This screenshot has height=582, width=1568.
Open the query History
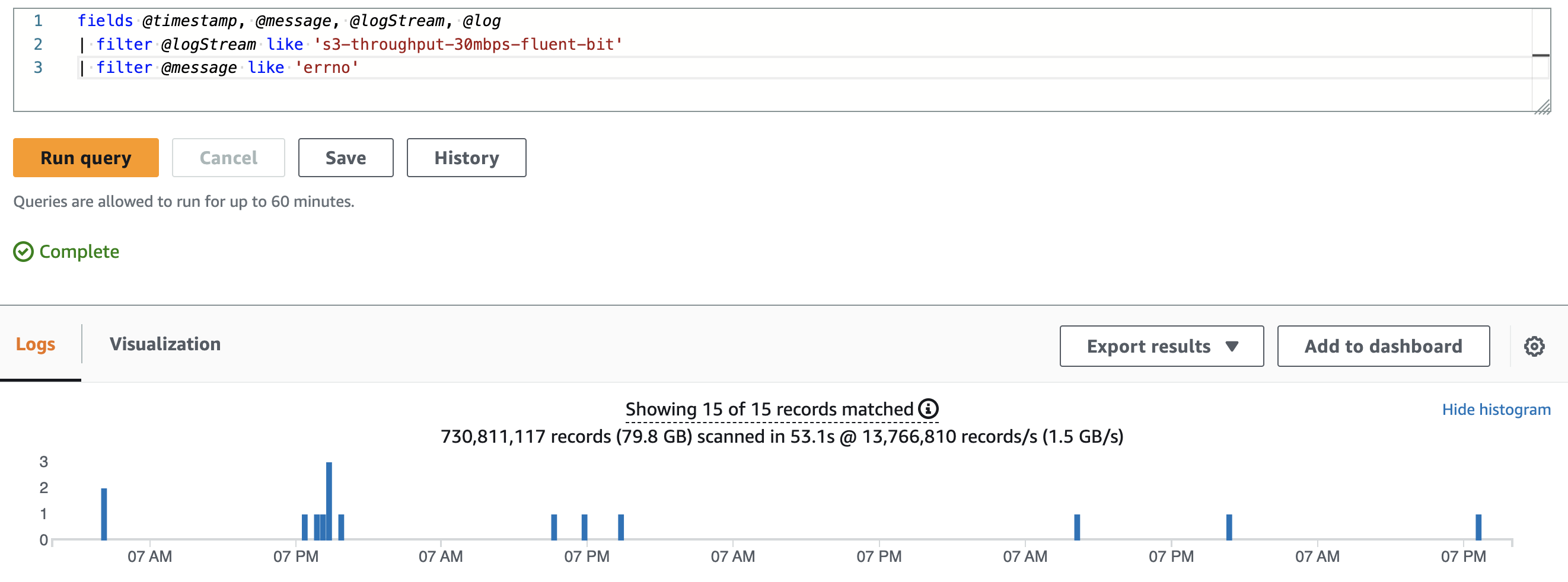[466, 158]
